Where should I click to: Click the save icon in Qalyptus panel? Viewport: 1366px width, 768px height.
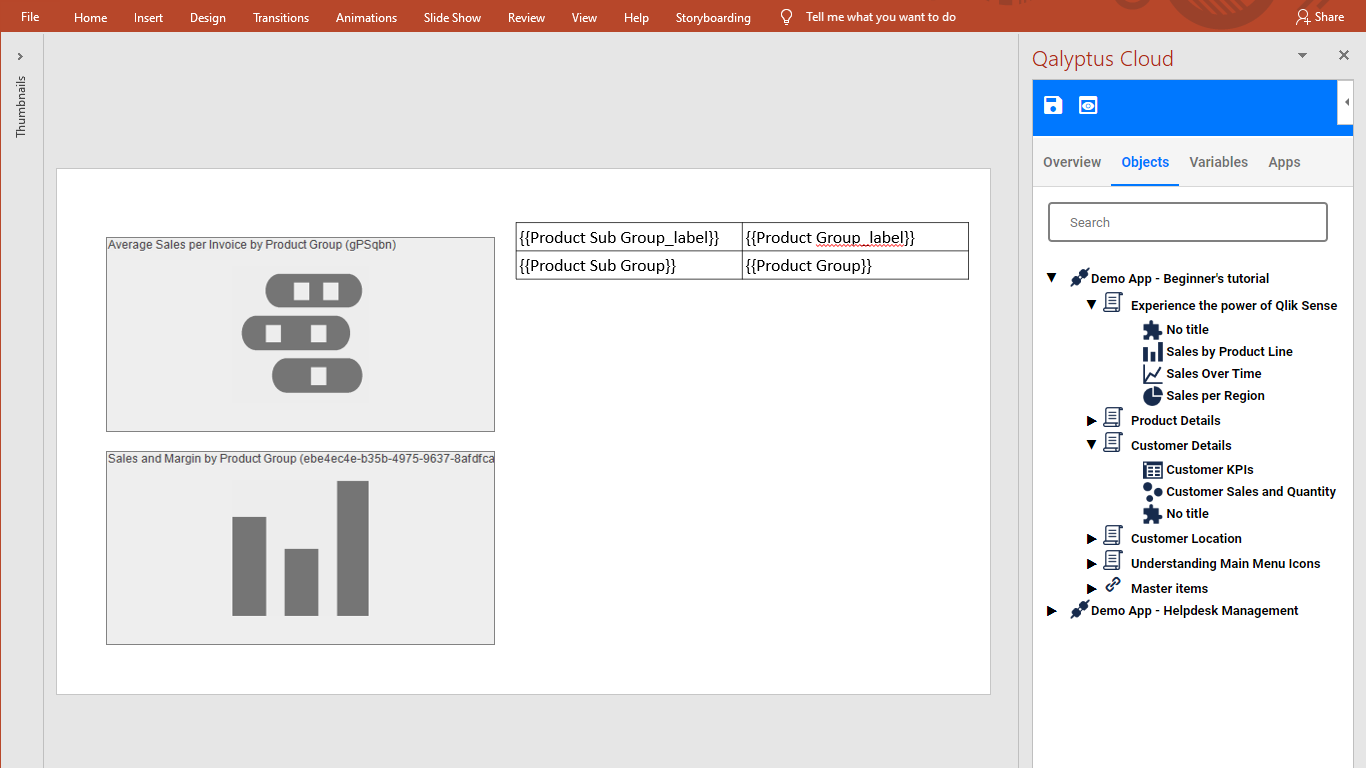pyautogui.click(x=1053, y=106)
